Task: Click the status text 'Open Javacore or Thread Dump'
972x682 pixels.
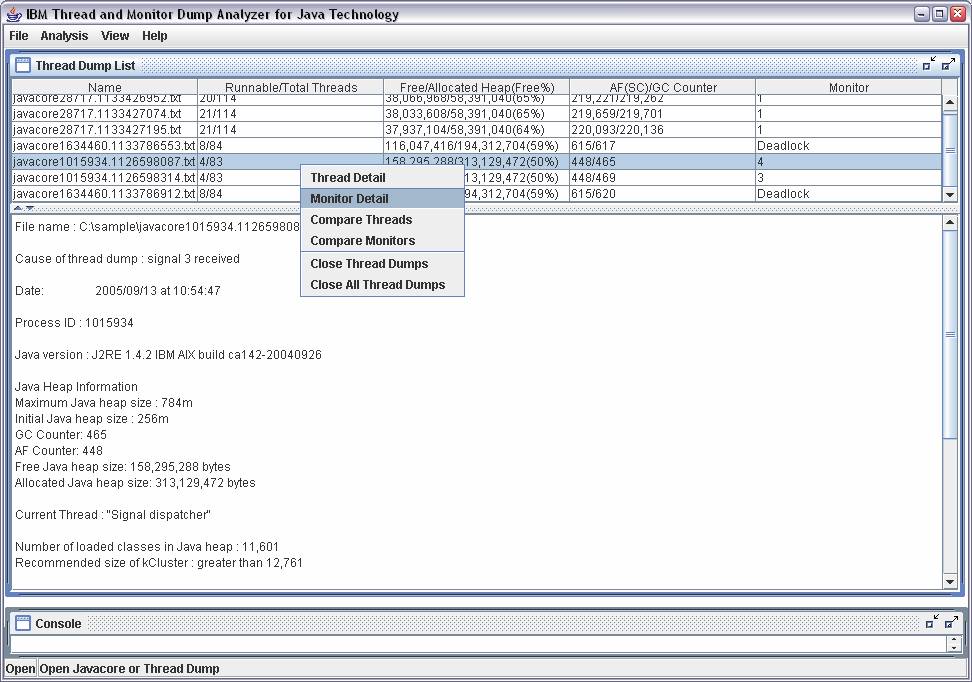Action: (129, 668)
